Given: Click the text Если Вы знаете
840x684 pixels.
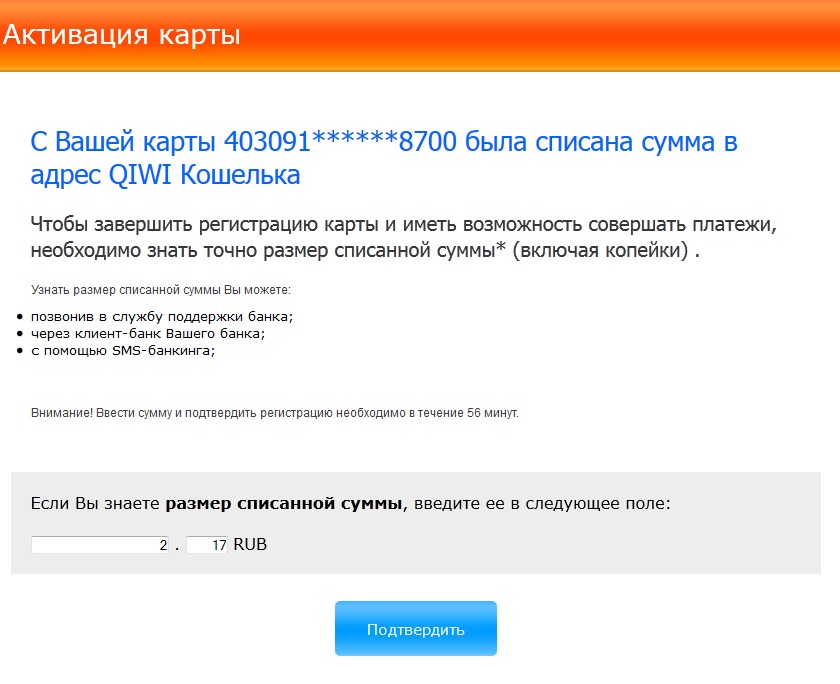Looking at the screenshot, I should pos(96,503).
